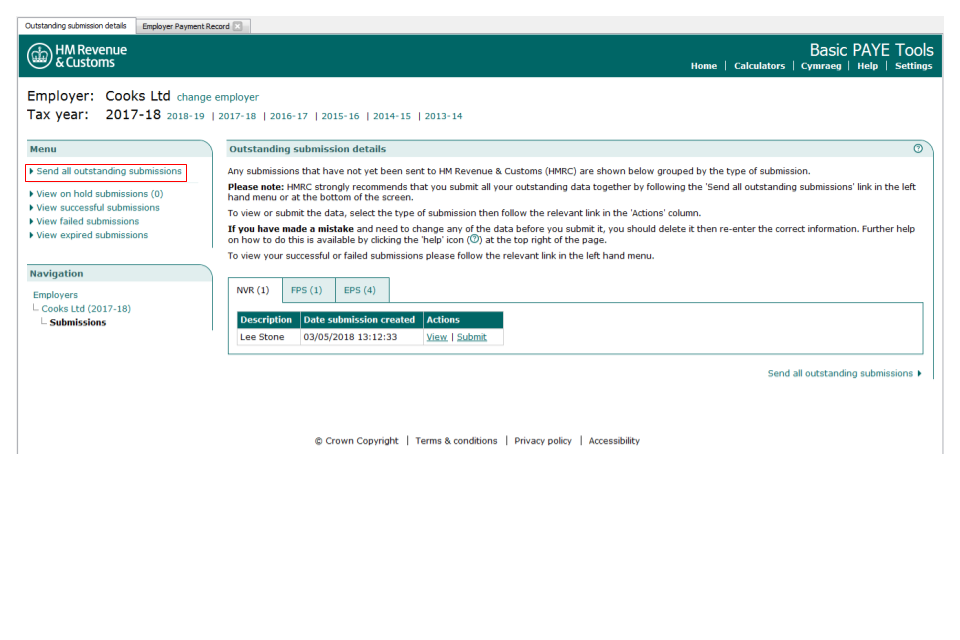Viewport: 960px width, 640px height.
Task: Select tax year 2013-14
Action: (443, 116)
